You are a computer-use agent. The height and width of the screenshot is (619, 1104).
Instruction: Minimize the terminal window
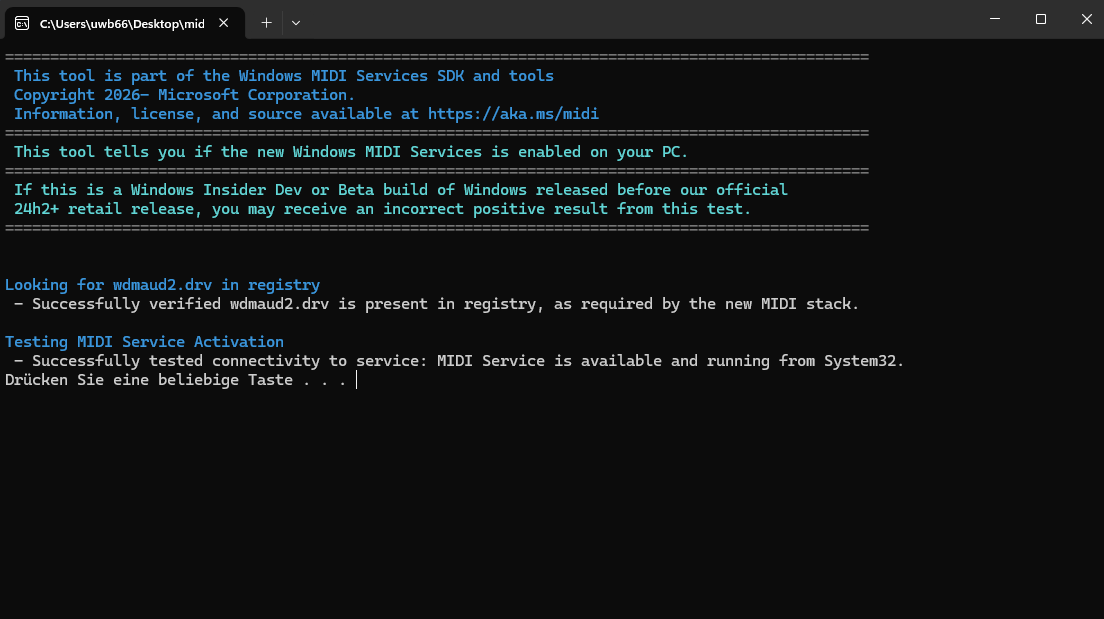click(995, 20)
